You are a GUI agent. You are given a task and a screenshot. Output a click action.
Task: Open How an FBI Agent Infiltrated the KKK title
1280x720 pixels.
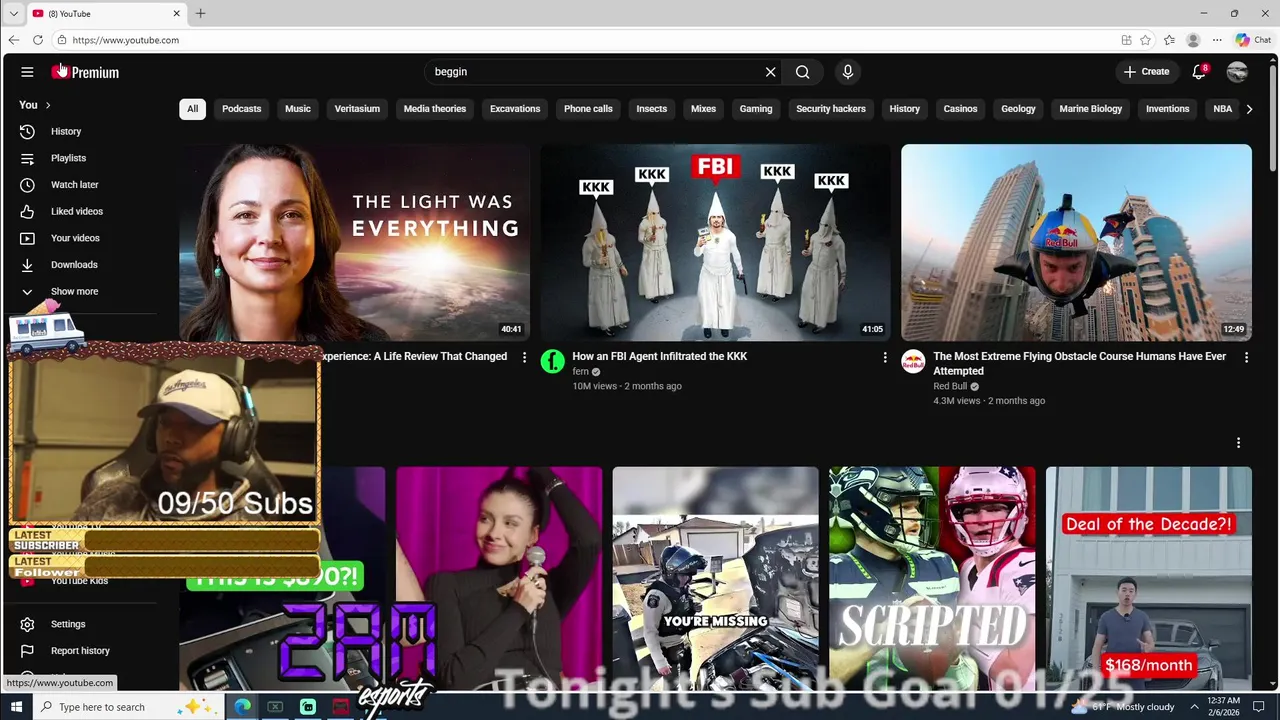click(660, 356)
